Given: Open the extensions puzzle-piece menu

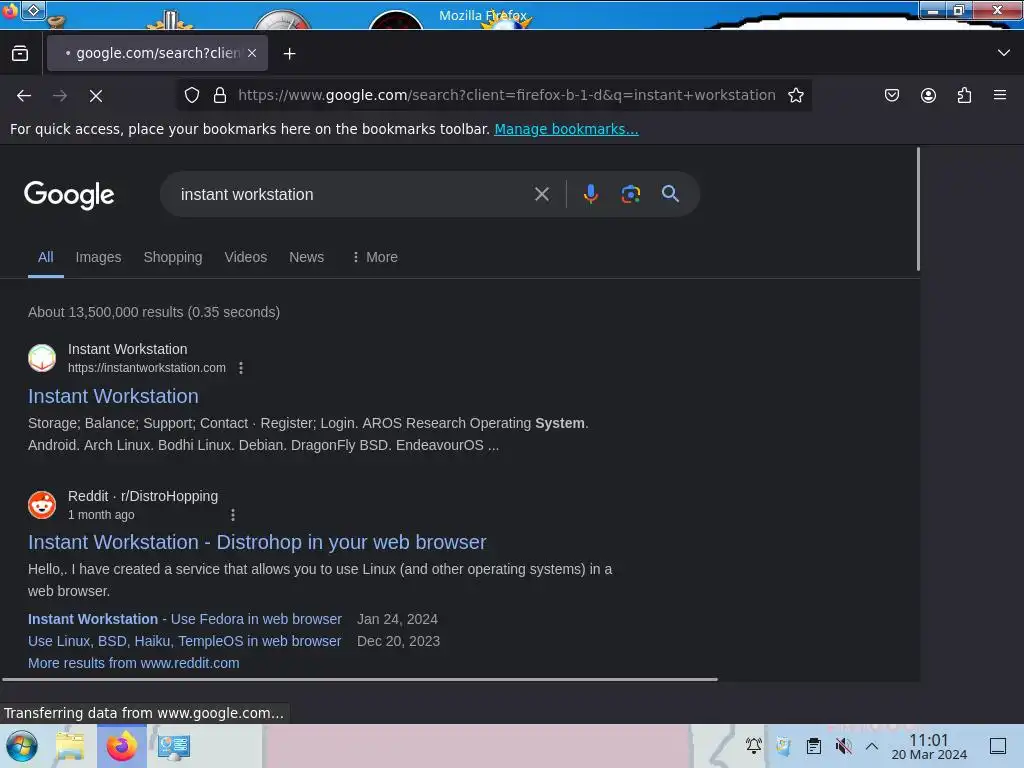Looking at the screenshot, I should [964, 95].
